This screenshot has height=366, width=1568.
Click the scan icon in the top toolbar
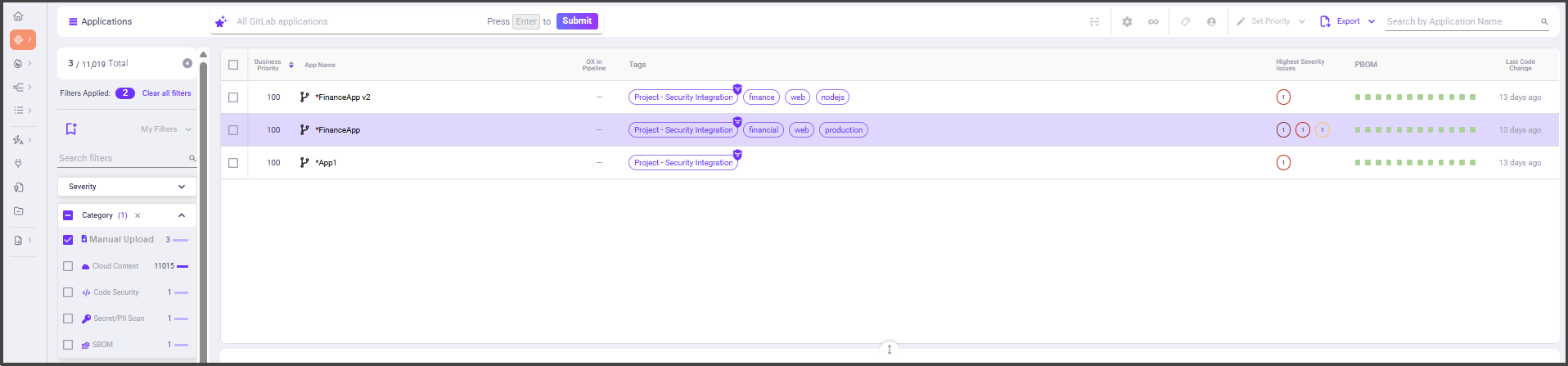1094,22
